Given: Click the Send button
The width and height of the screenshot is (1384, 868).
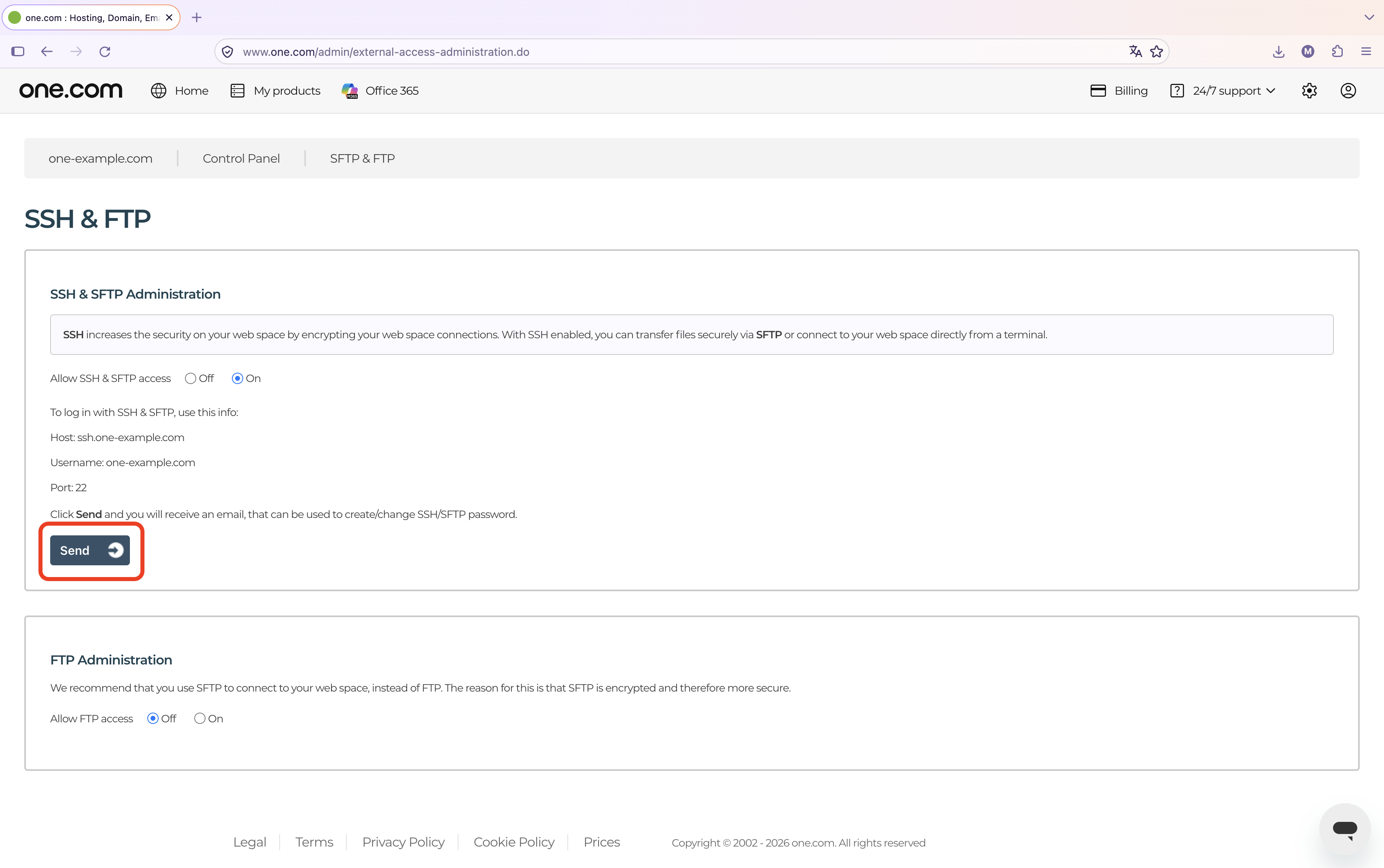Looking at the screenshot, I should pyautogui.click(x=90, y=550).
